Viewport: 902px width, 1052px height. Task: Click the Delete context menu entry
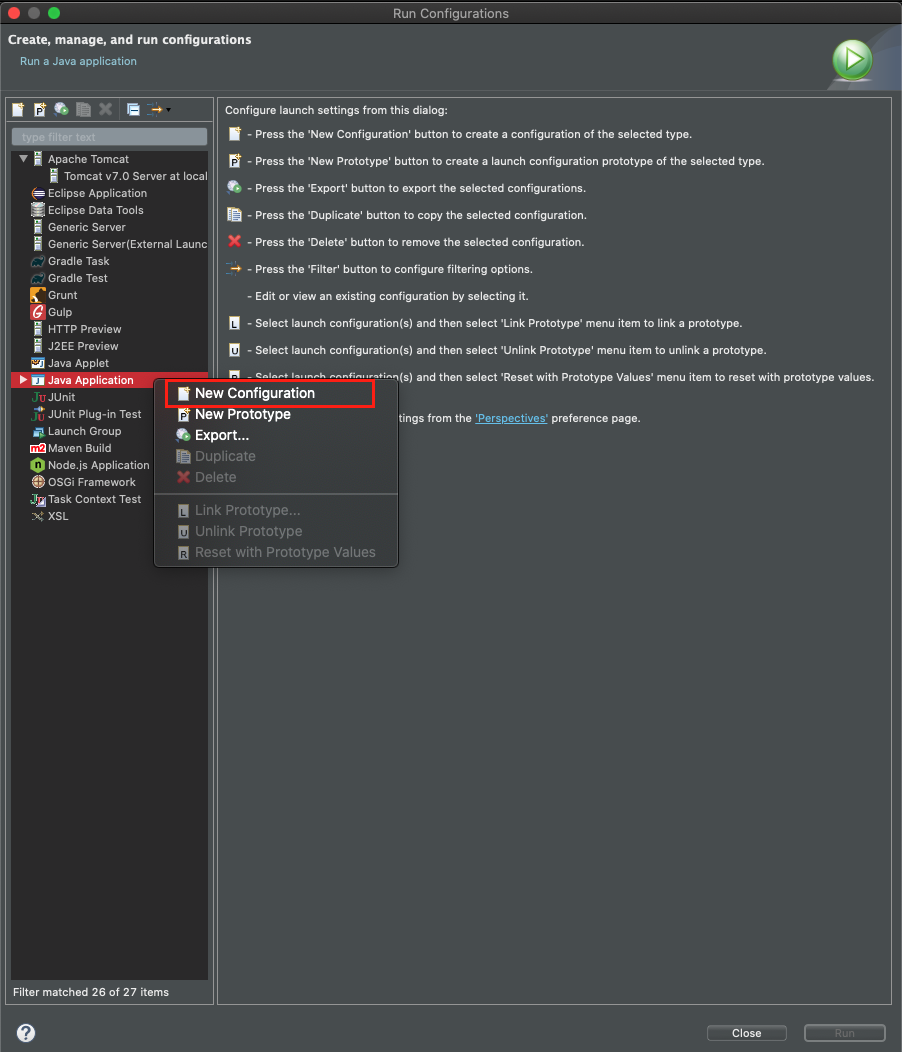tap(276, 477)
